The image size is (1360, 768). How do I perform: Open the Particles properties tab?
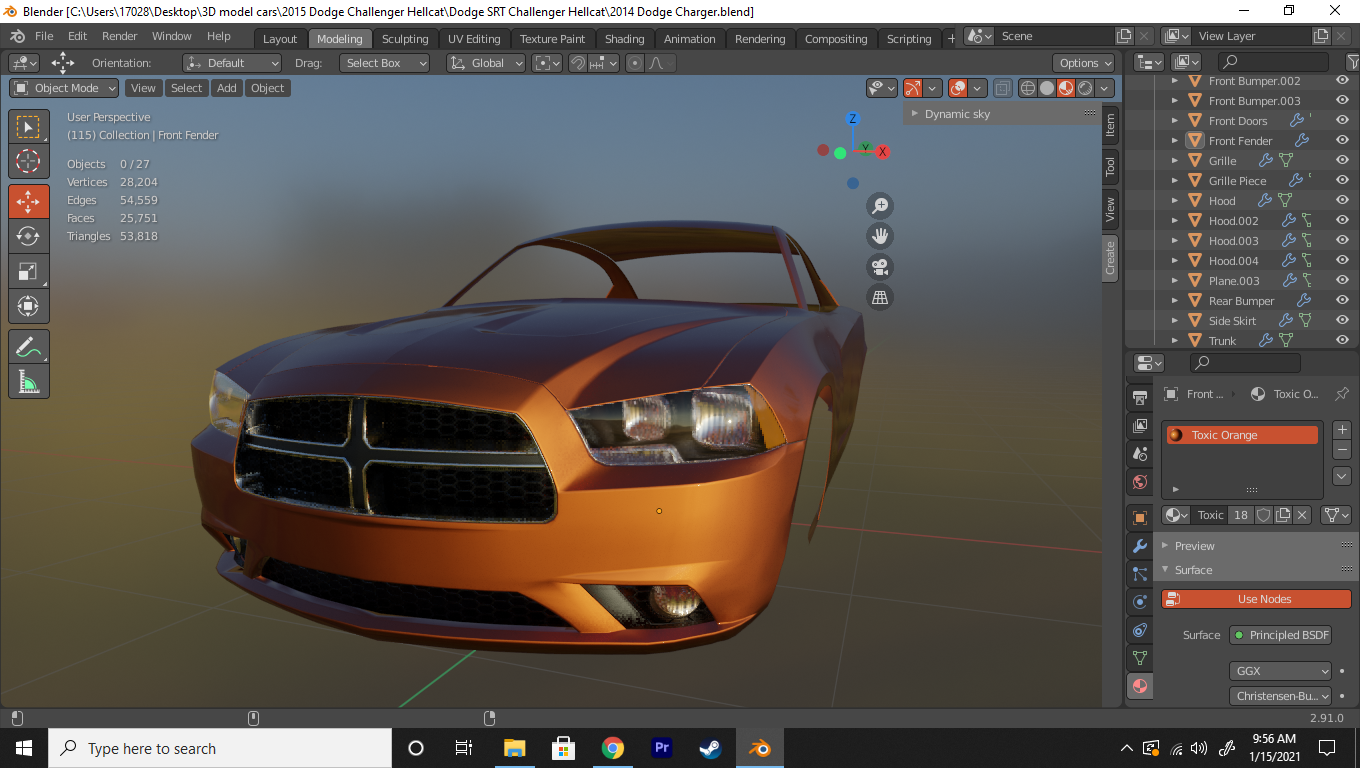(1139, 574)
